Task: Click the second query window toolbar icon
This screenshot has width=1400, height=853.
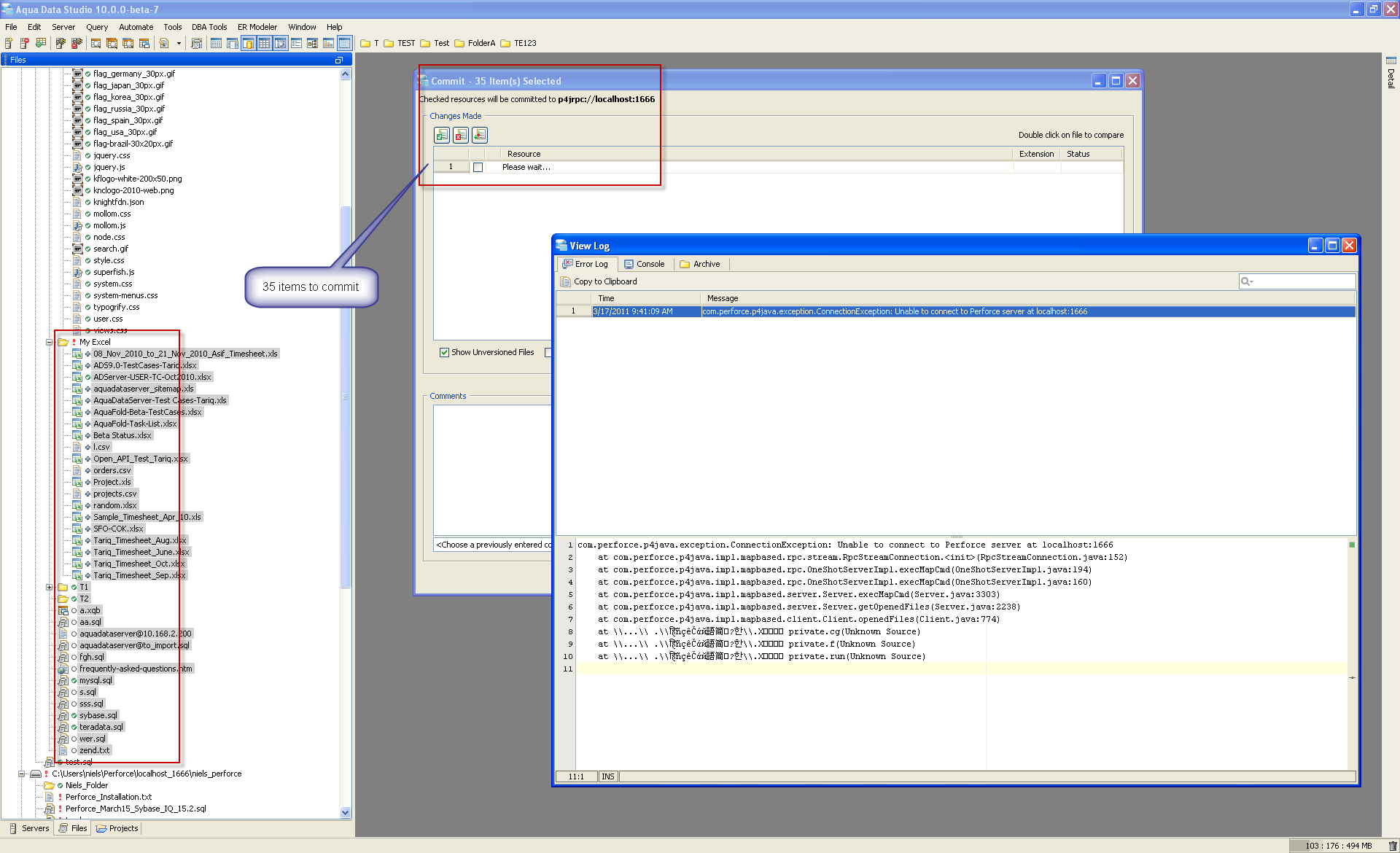Action: click(x=112, y=43)
